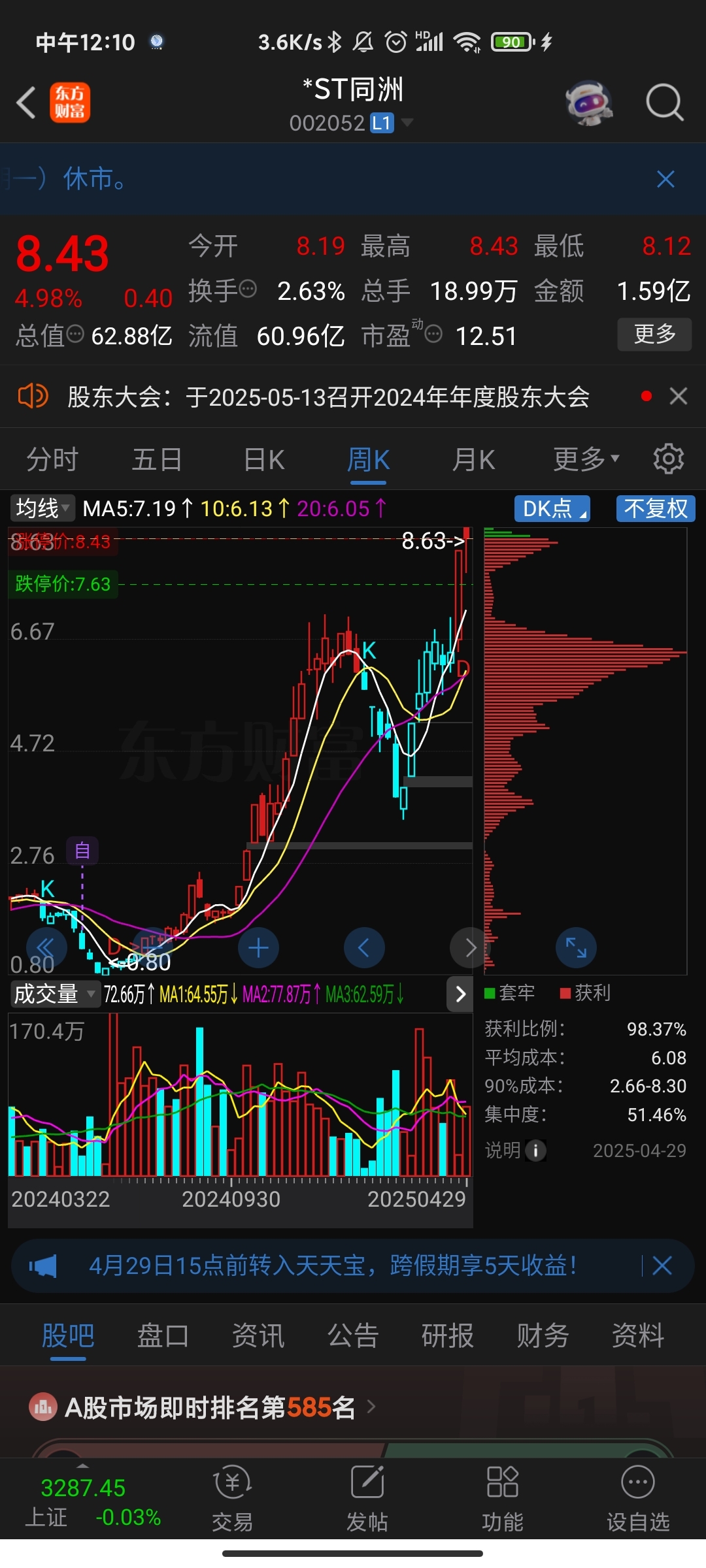The height and width of the screenshot is (1568, 706).
Task: Tap the speaker announcement icon
Action: coord(33,396)
